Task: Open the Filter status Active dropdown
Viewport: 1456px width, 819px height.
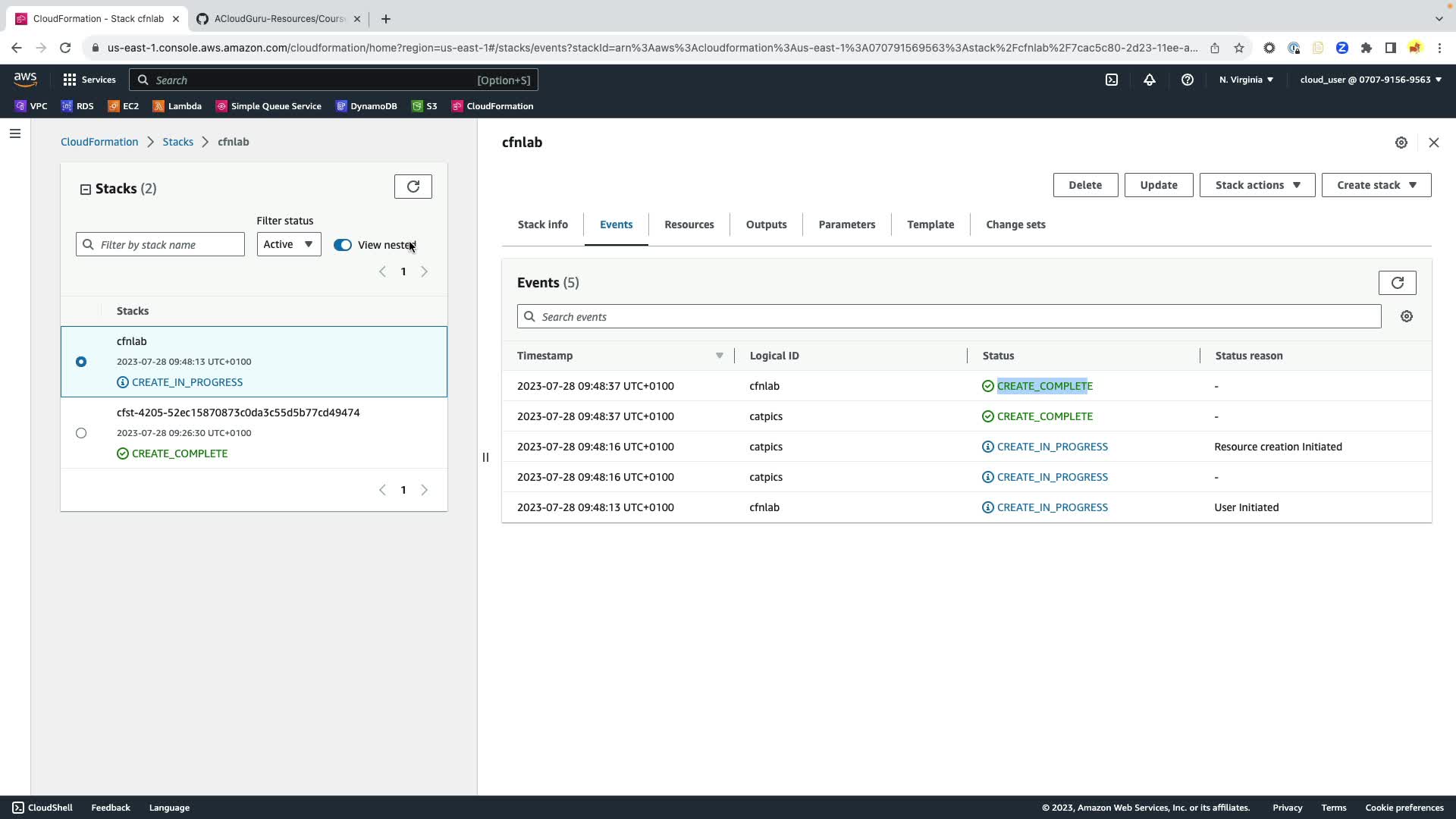Action: click(288, 244)
